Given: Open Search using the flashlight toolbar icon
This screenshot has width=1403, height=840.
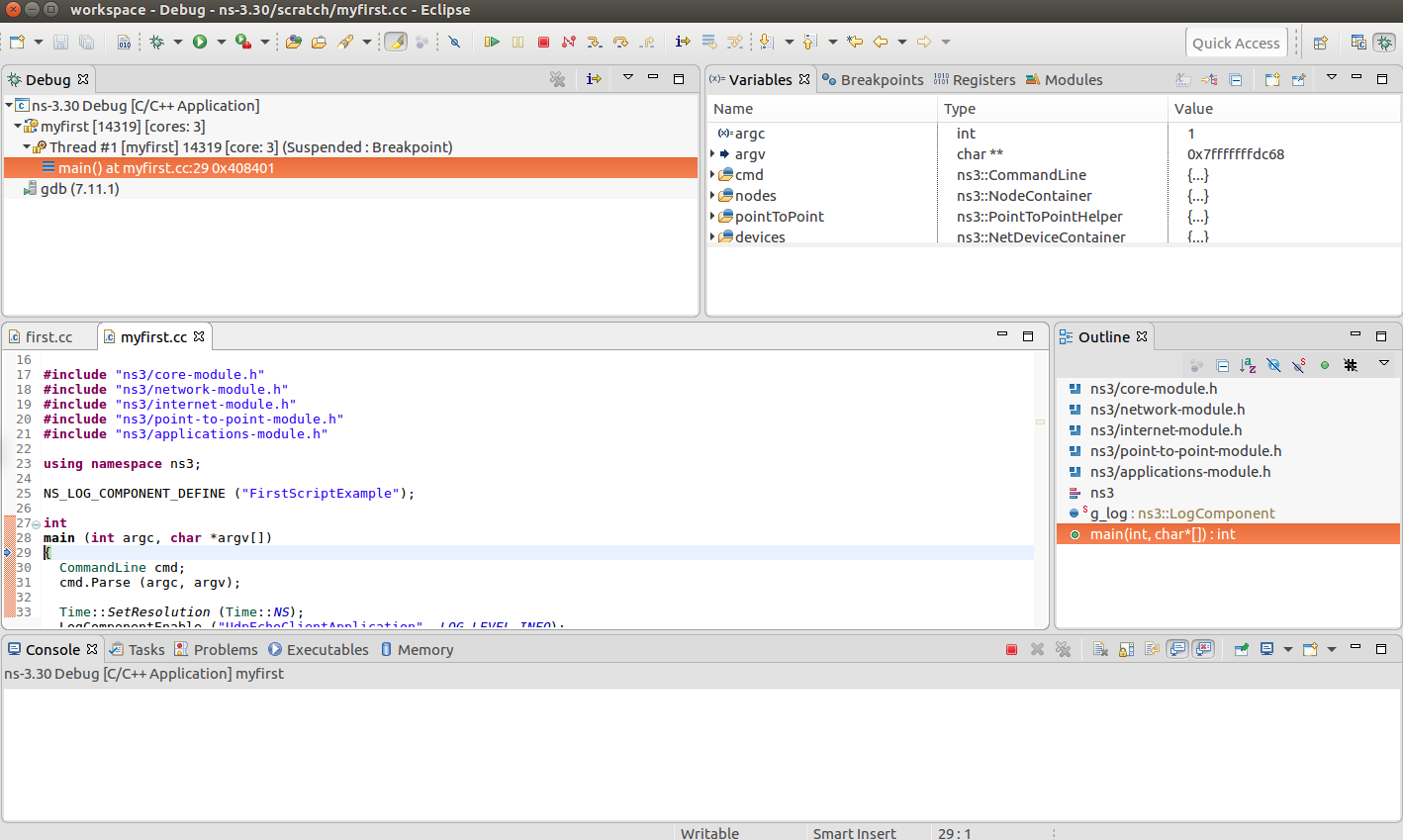Looking at the screenshot, I should coord(346,42).
